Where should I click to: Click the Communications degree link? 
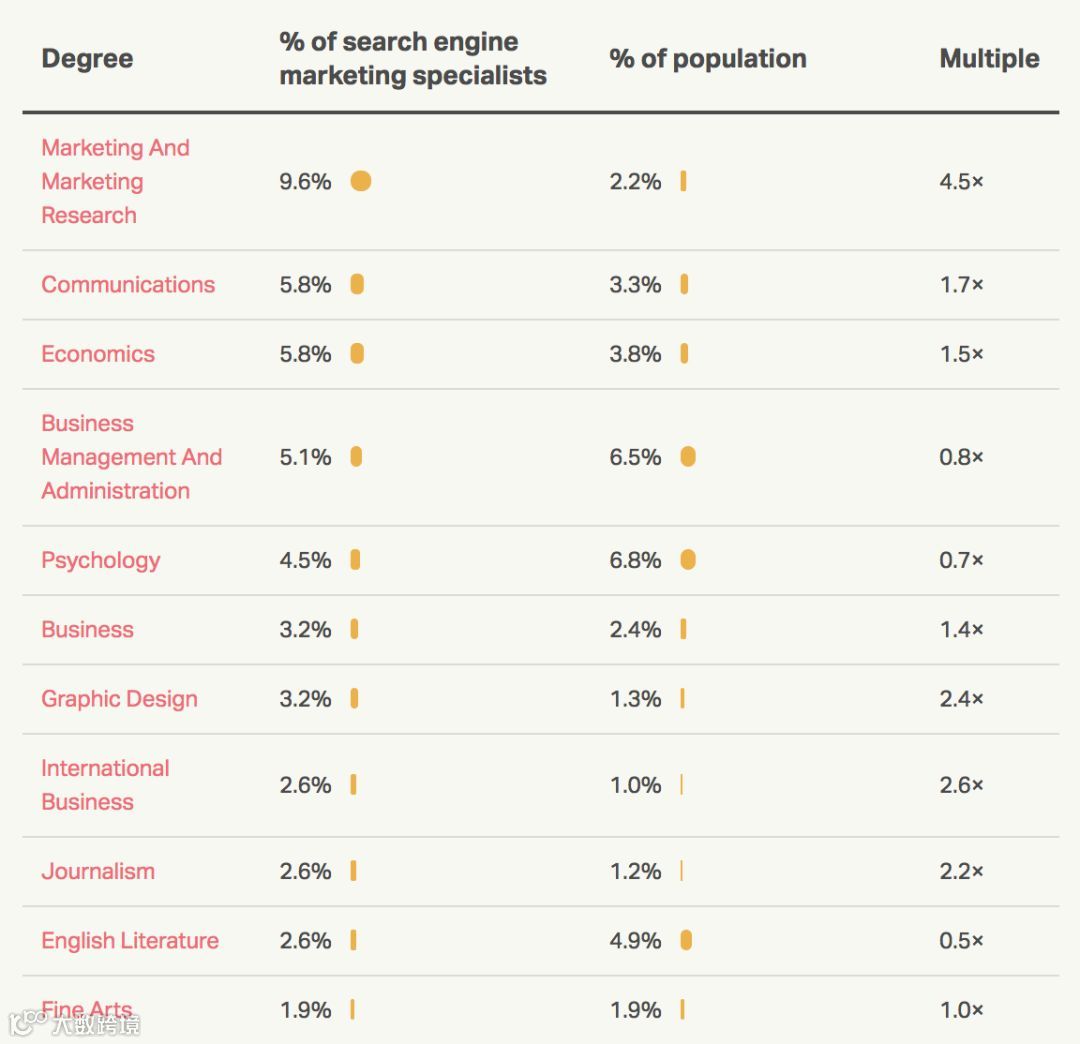tap(128, 284)
